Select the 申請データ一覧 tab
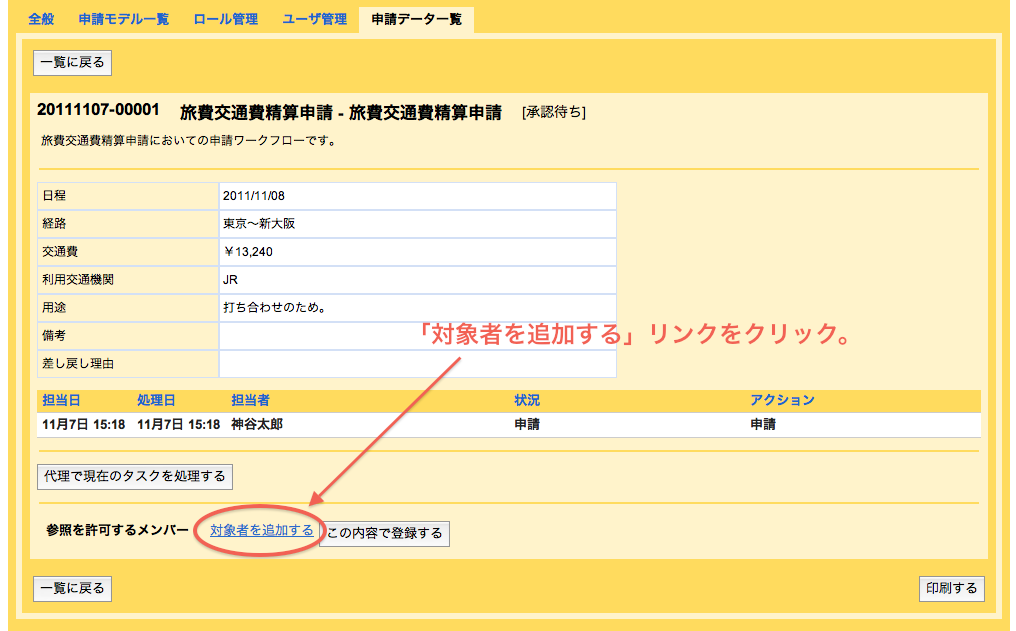1016x631 pixels. click(x=416, y=18)
